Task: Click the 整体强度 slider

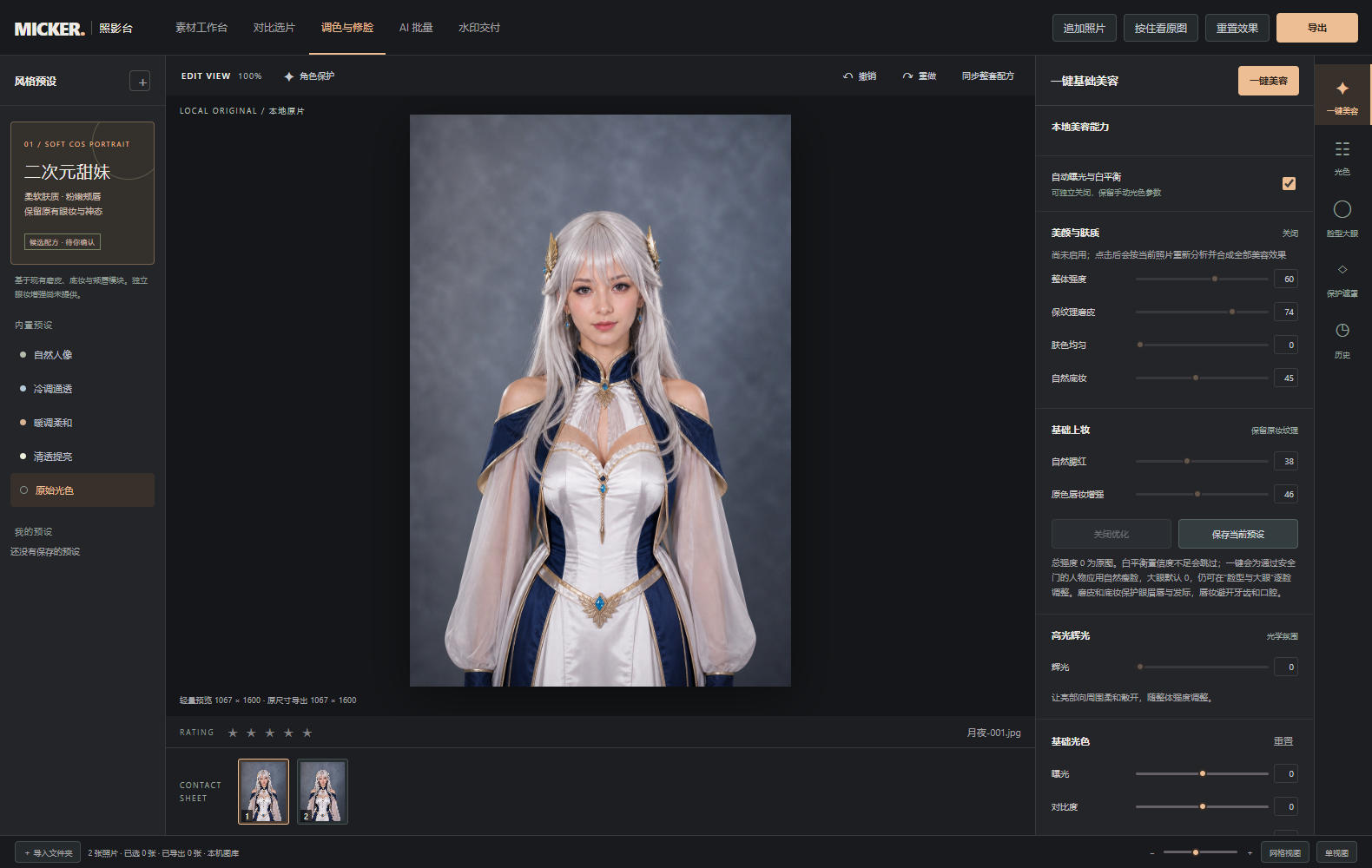Action: click(x=1202, y=279)
